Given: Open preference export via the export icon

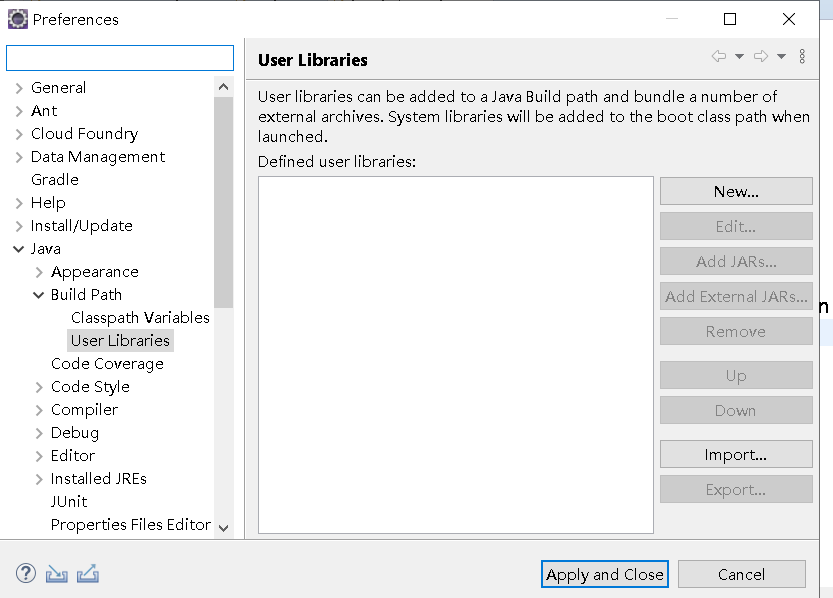Looking at the screenshot, I should pyautogui.click(x=87, y=573).
